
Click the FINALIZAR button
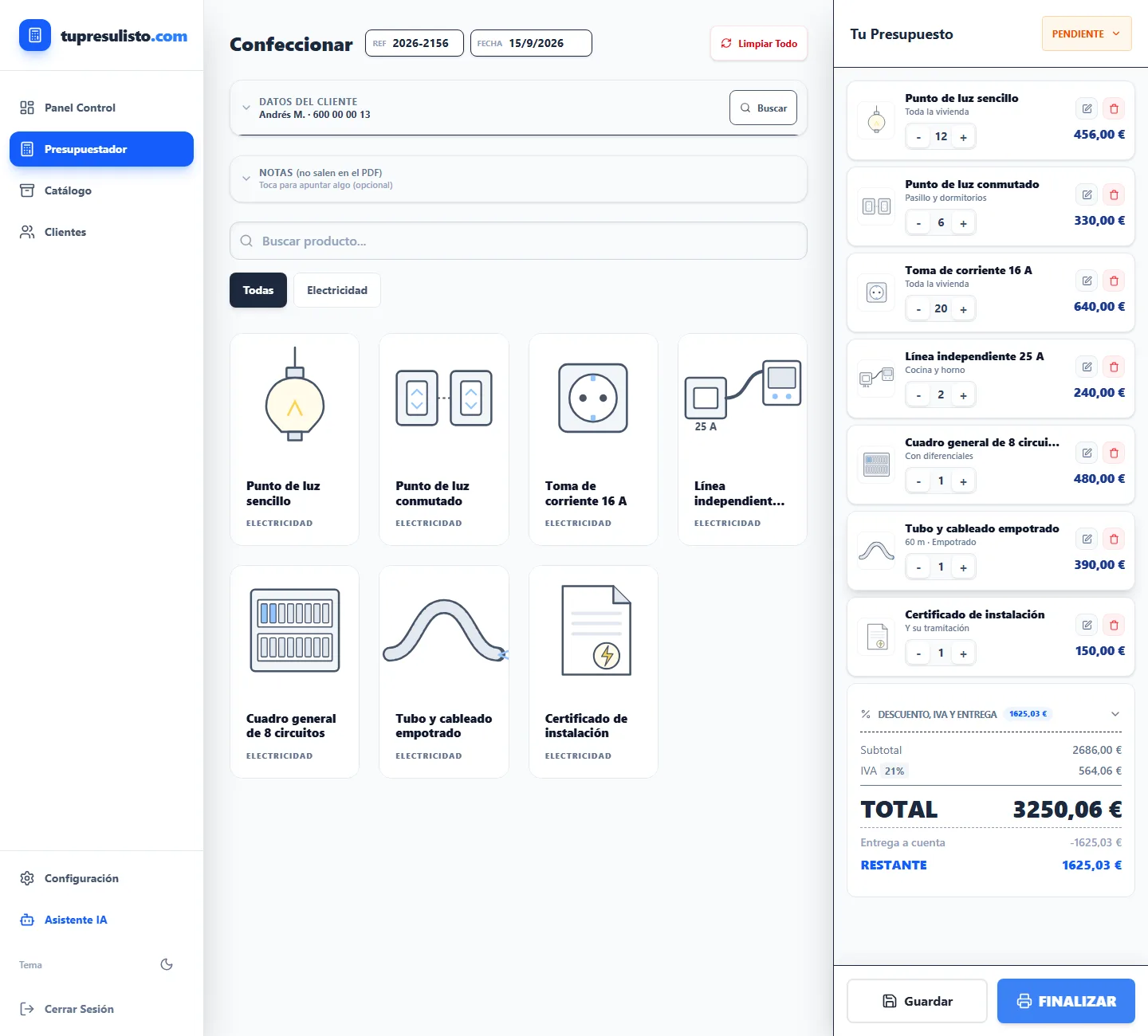1066,1001
